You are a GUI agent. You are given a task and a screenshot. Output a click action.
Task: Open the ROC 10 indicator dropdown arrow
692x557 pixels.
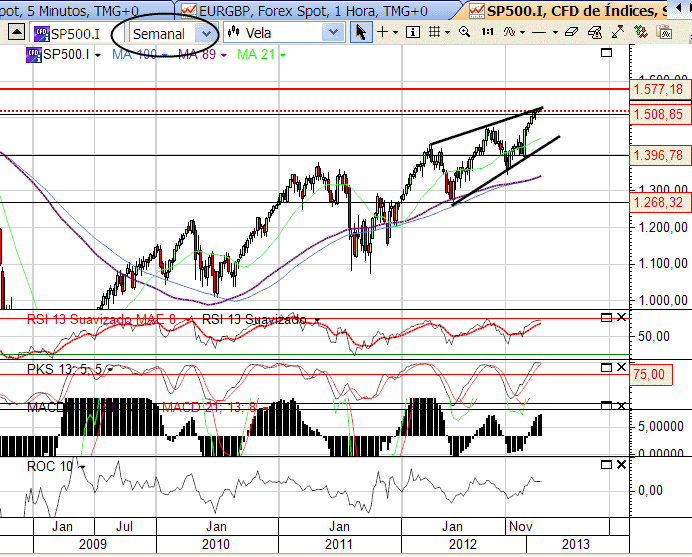pos(83,467)
